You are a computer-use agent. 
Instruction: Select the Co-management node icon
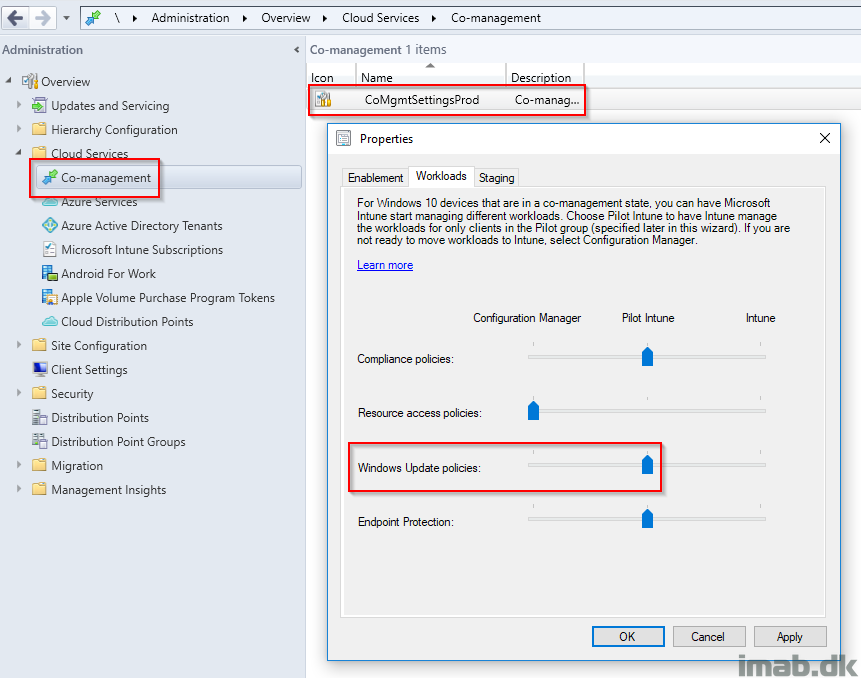tap(50, 177)
